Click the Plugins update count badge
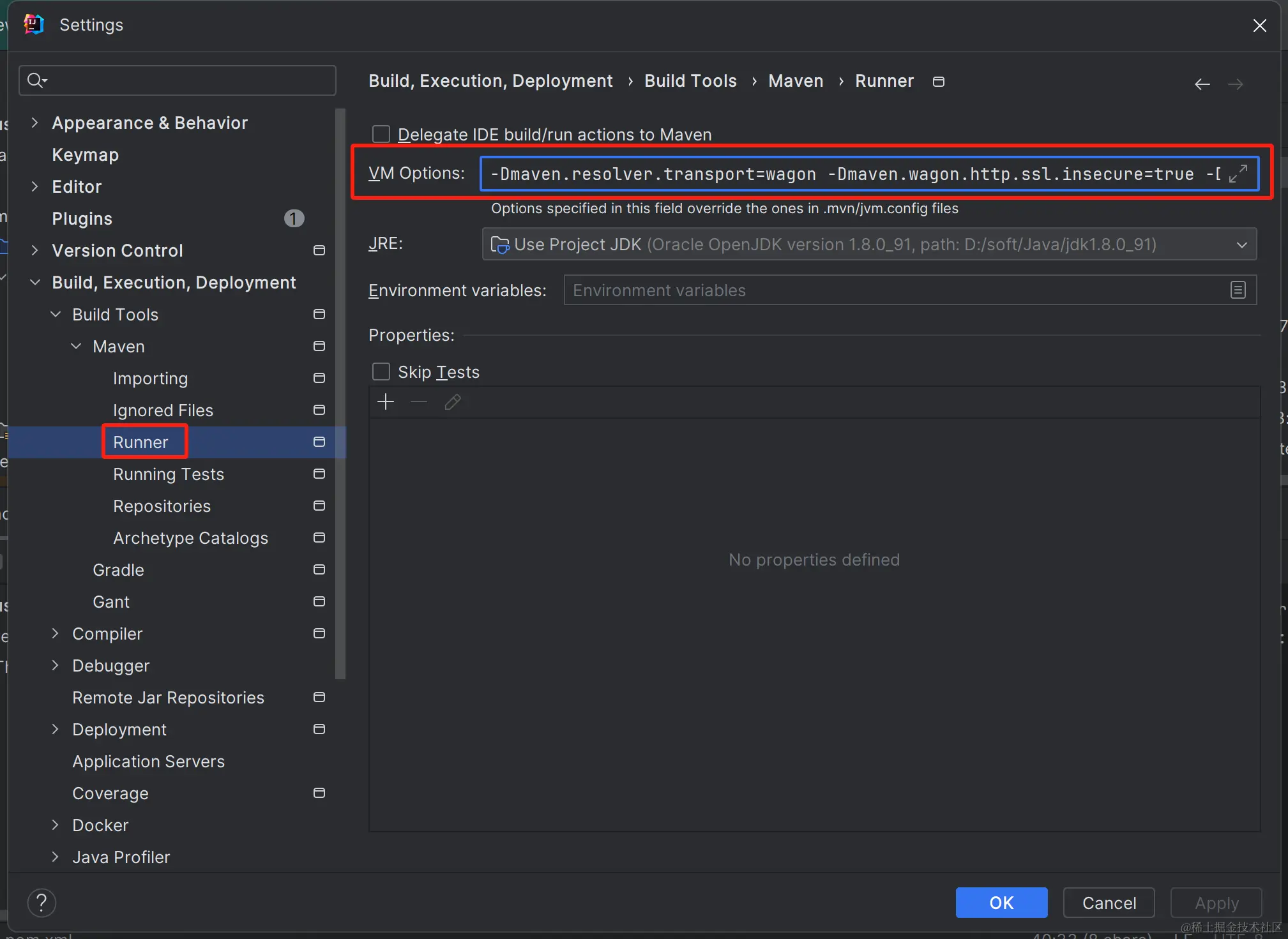 pos(294,218)
